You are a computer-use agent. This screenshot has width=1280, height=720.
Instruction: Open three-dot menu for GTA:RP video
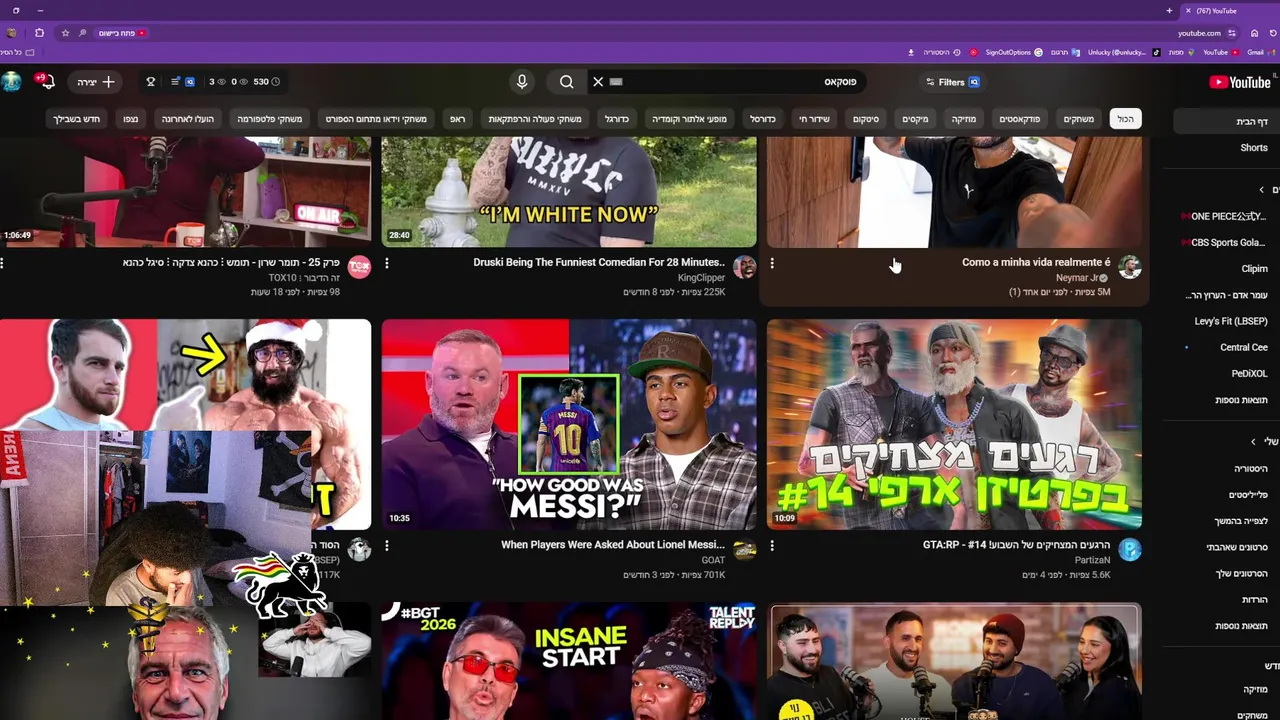click(772, 546)
